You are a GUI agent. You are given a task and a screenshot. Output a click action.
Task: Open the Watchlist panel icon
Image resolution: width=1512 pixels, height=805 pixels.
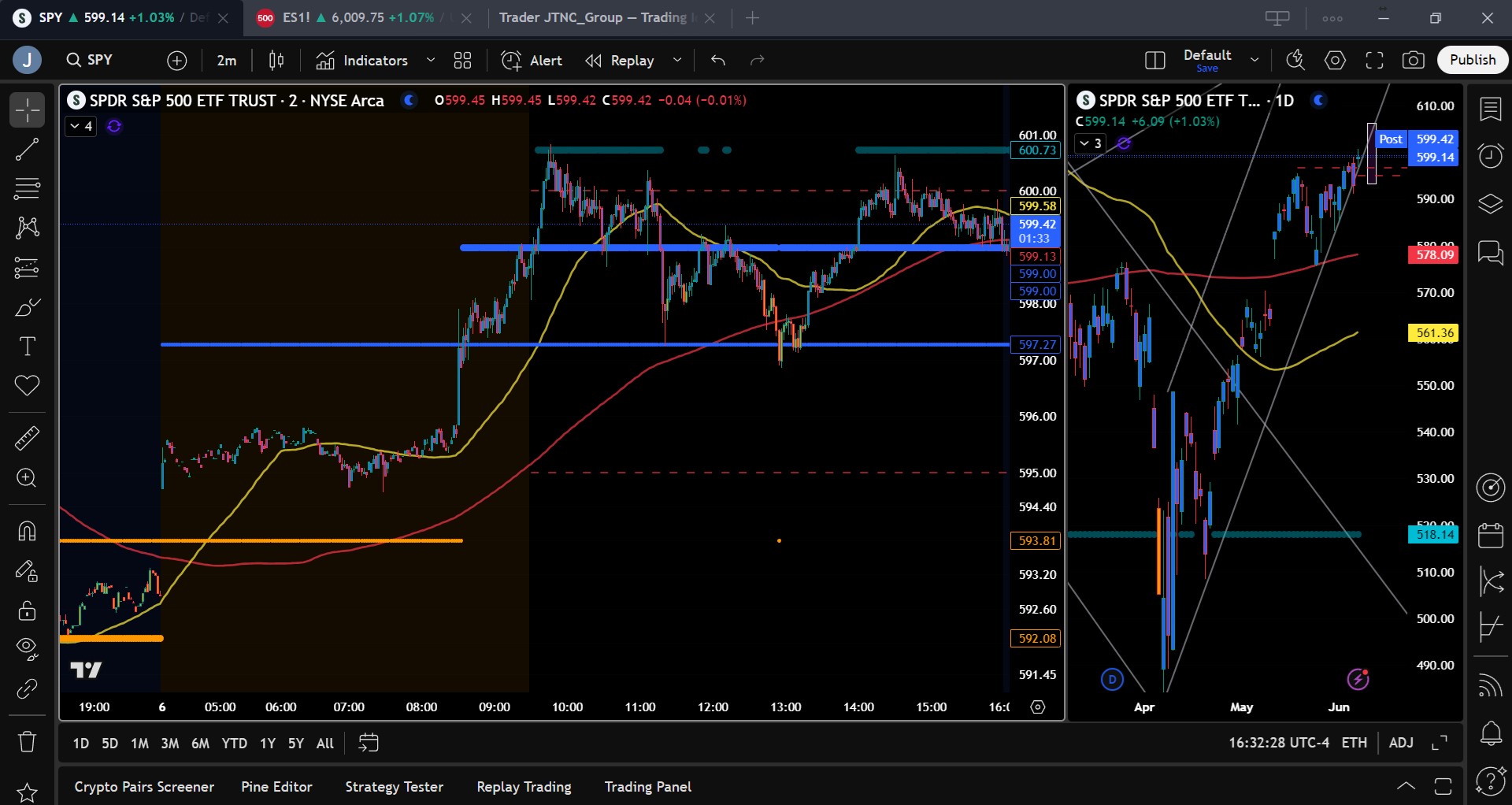pos(1490,110)
